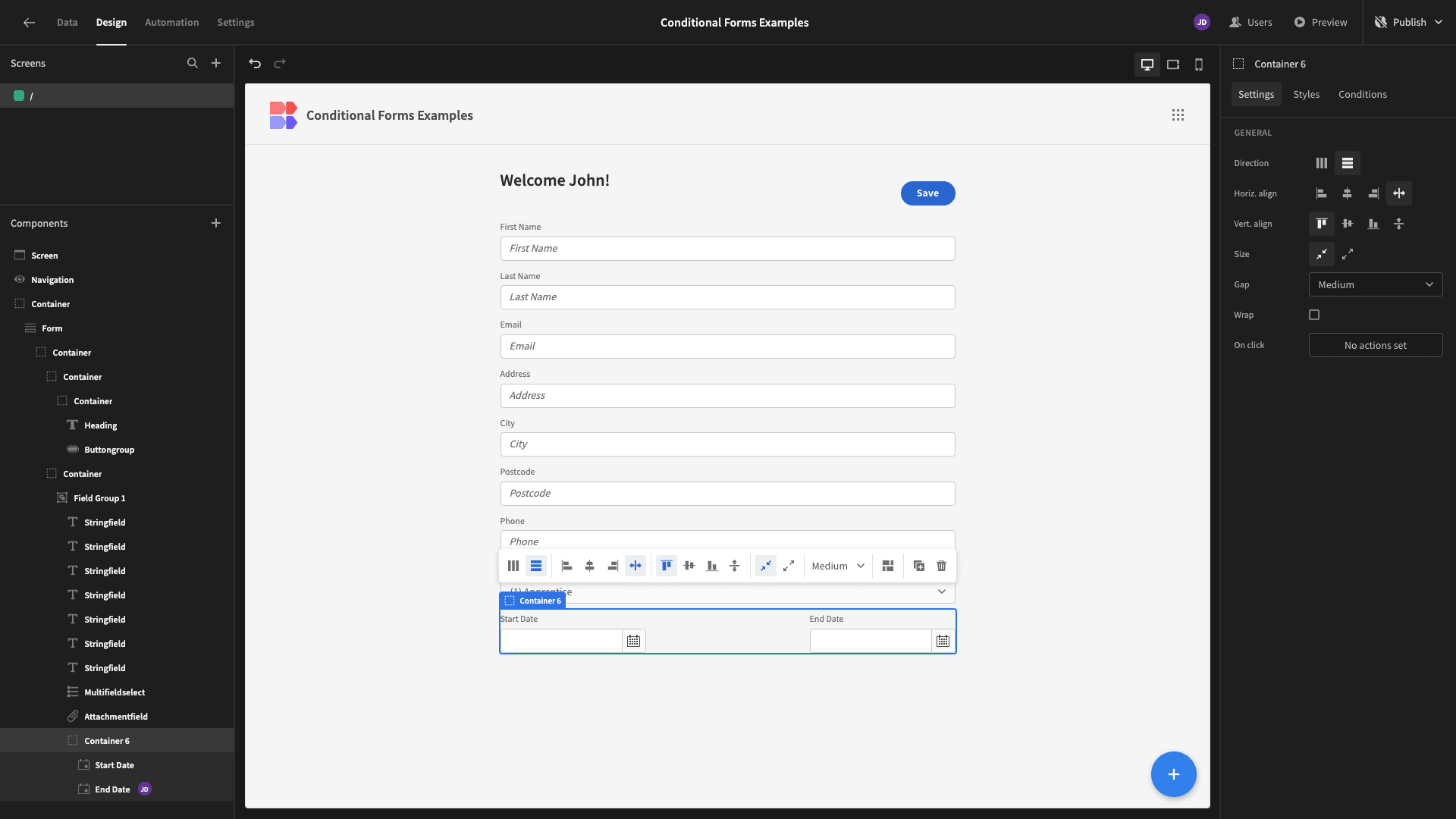Switch to mobile device preview icon

pyautogui.click(x=1199, y=64)
